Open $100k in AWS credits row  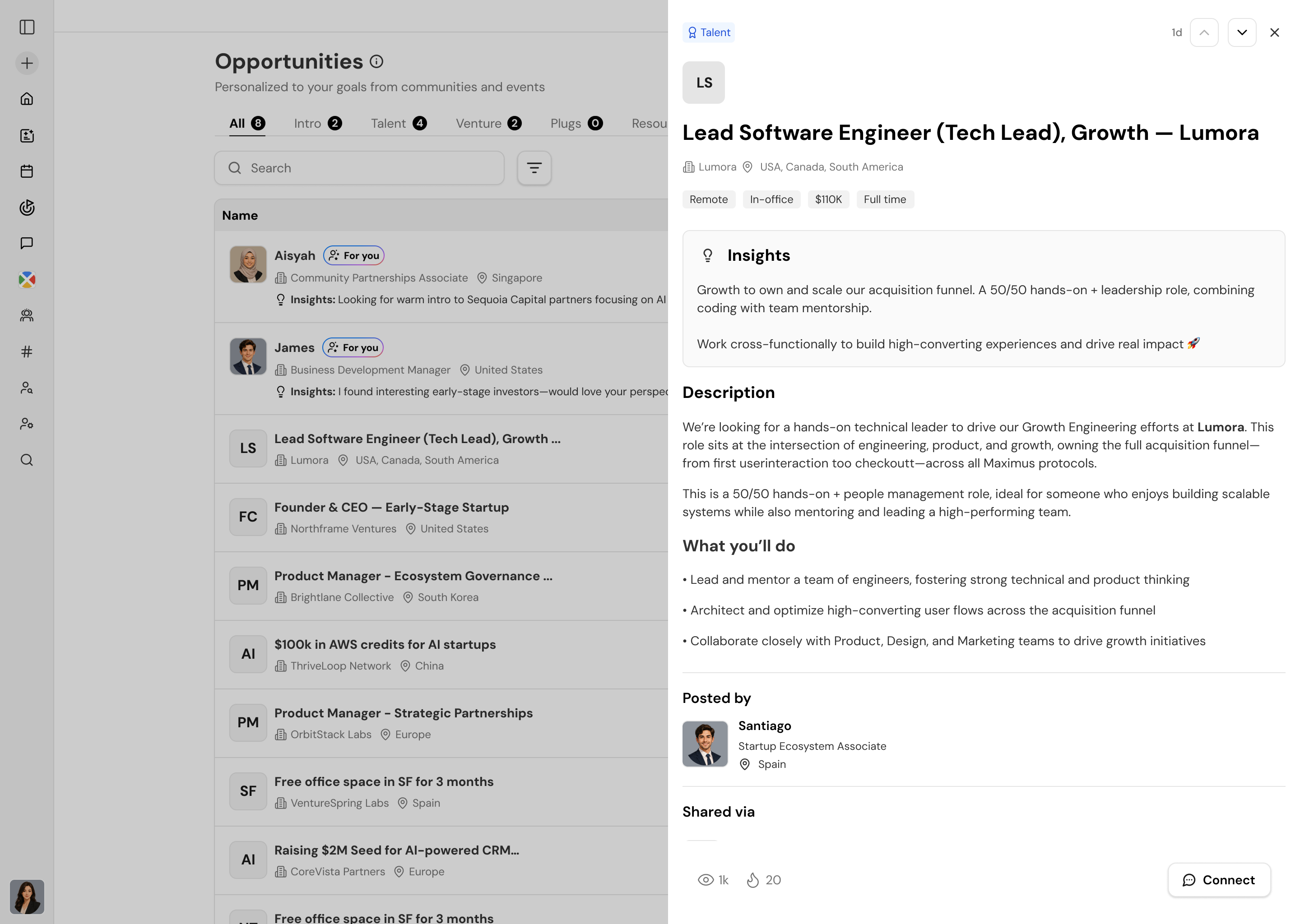click(x=441, y=655)
